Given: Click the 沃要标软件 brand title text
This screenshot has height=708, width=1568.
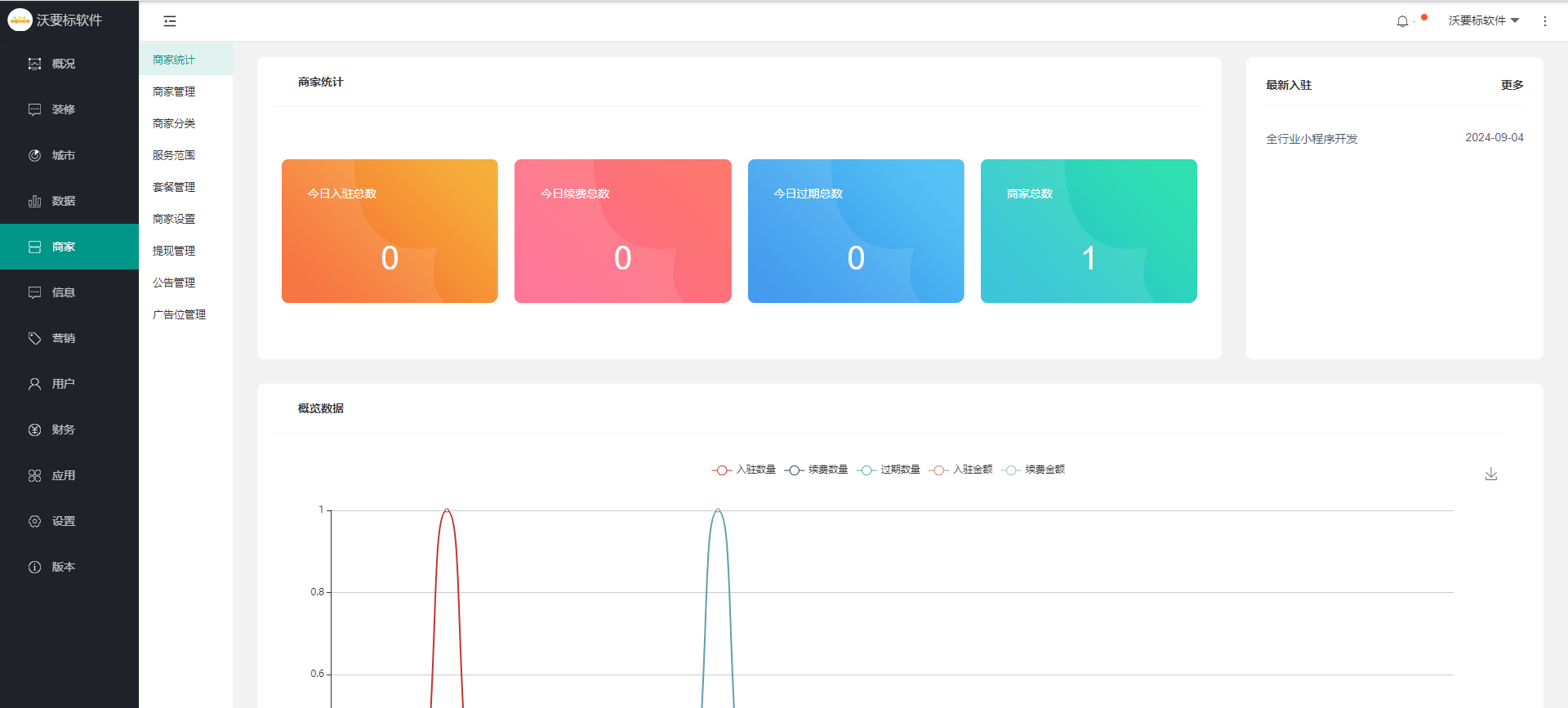Looking at the screenshot, I should [x=69, y=20].
